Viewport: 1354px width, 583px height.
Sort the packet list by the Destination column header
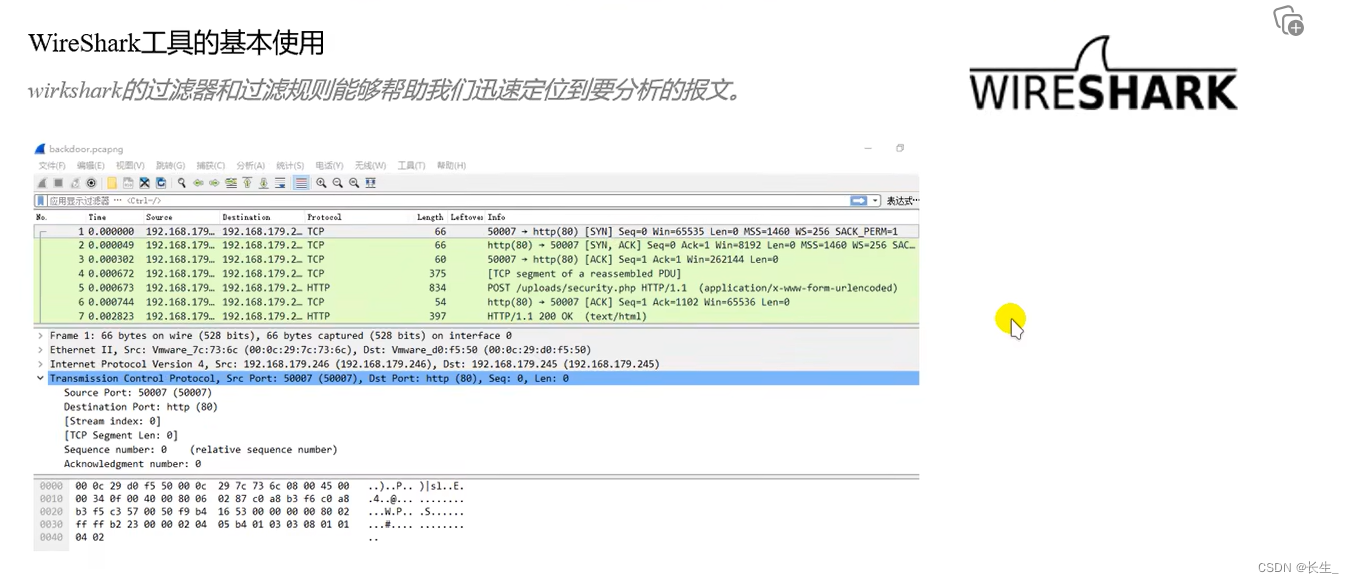coord(246,217)
